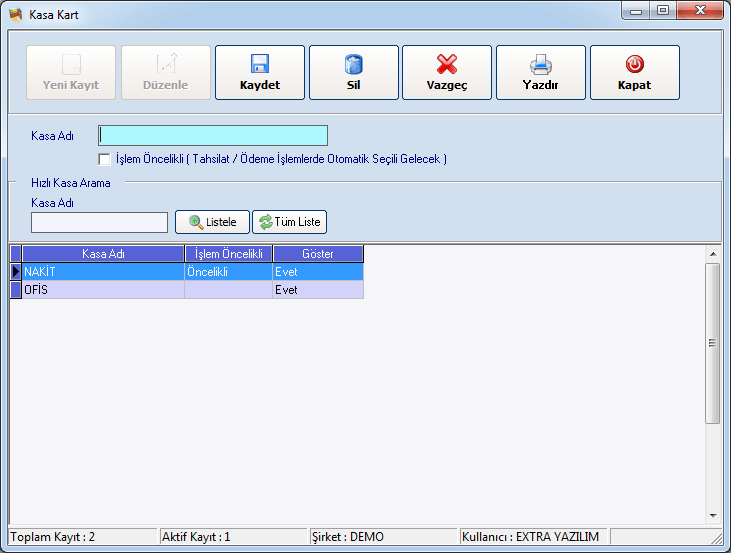Viewport: 731px width, 553px height.
Task: Click the greyed-out Yeni Kayıt button
Action: (x=71, y=72)
